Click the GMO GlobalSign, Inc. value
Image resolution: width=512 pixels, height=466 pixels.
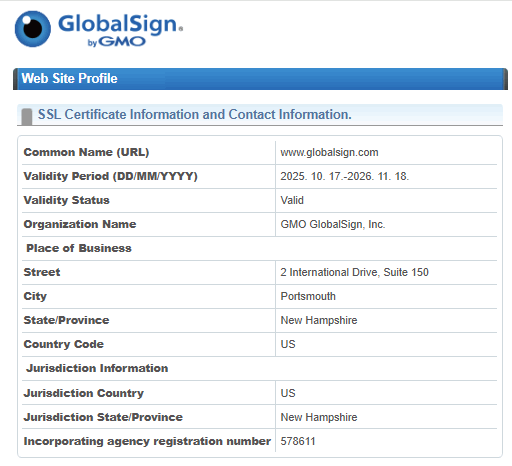click(x=333, y=224)
